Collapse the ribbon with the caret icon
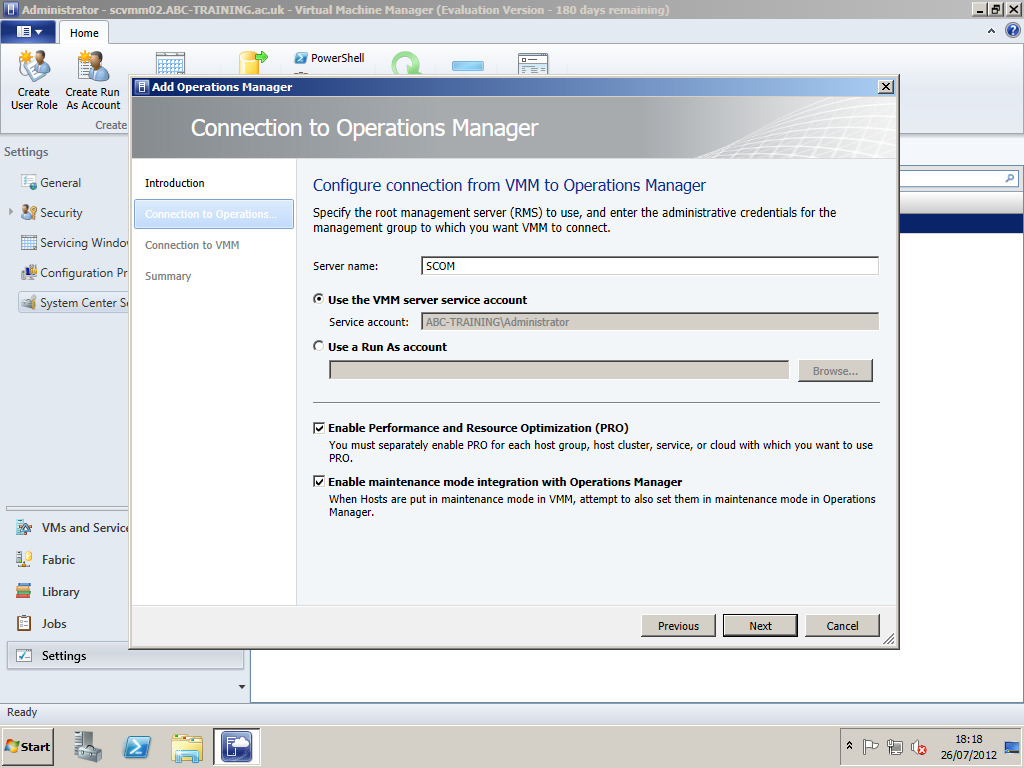 pos(991,31)
